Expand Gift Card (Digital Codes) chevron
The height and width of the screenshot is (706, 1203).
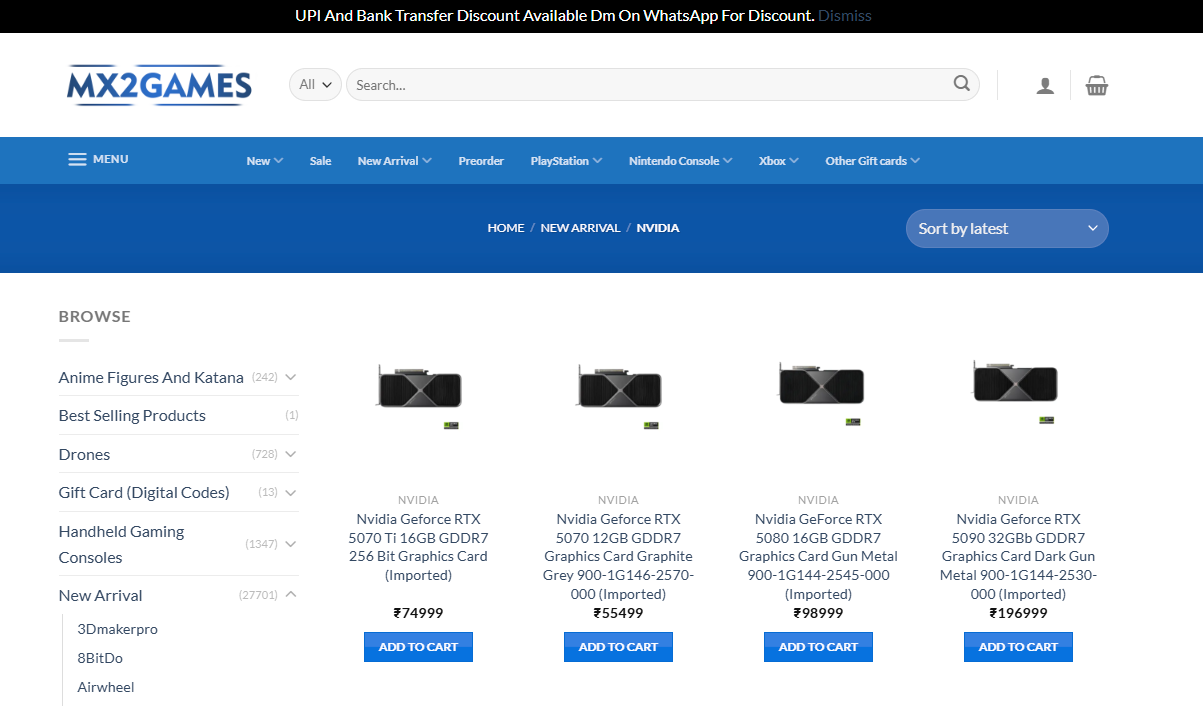[291, 492]
